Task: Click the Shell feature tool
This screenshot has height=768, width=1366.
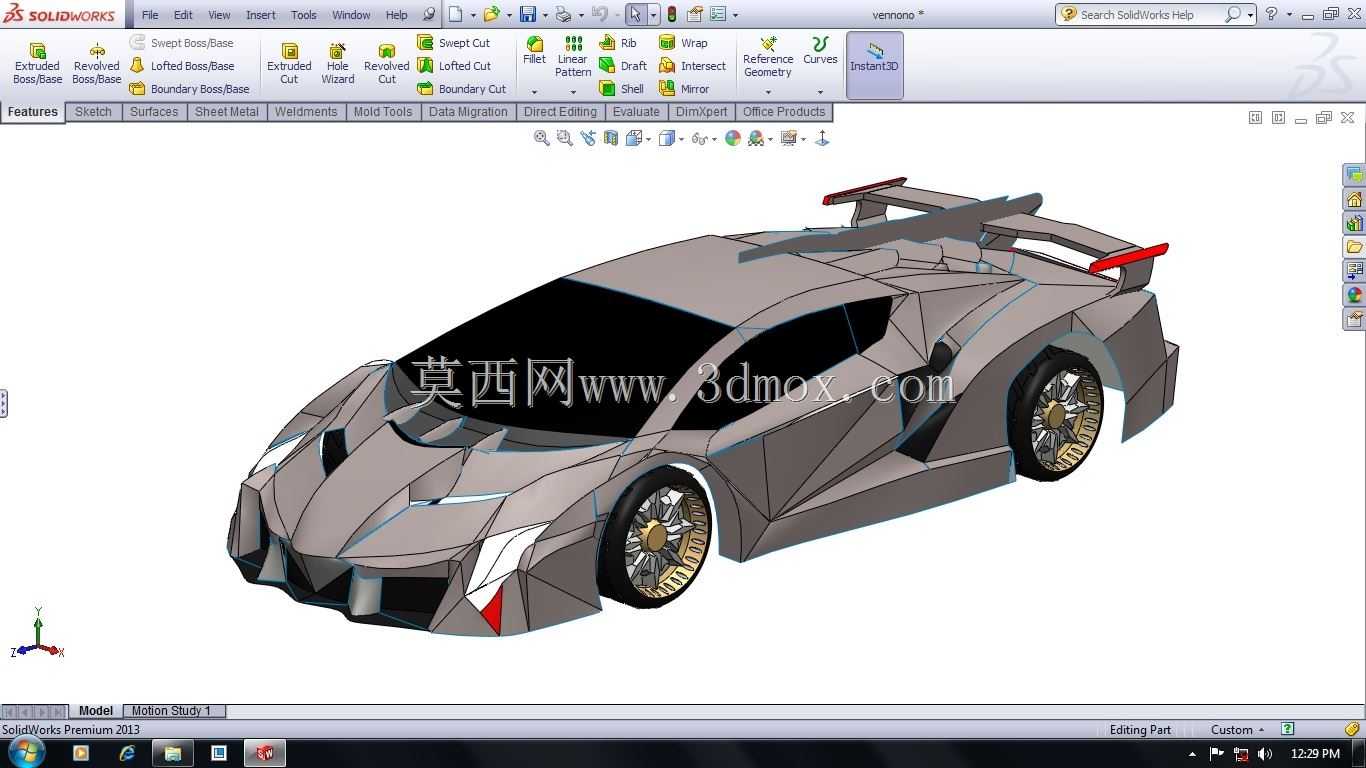Action: pos(622,89)
